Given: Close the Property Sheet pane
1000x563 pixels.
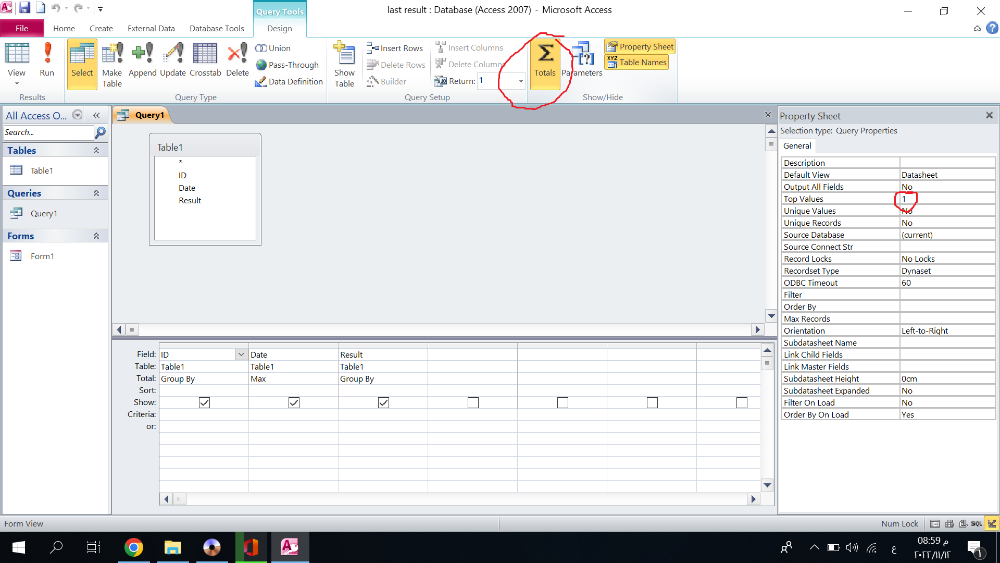Looking at the screenshot, I should pos(989,115).
